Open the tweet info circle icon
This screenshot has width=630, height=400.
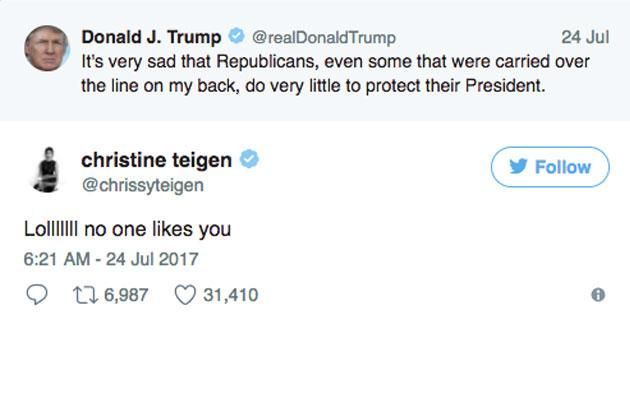pyautogui.click(x=598, y=295)
